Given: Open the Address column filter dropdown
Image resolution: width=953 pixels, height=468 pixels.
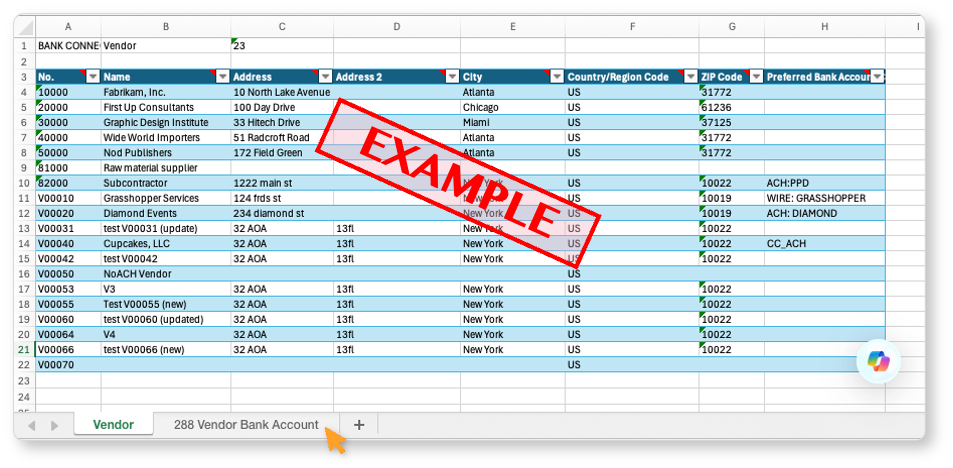Looking at the screenshot, I should coord(326,77).
